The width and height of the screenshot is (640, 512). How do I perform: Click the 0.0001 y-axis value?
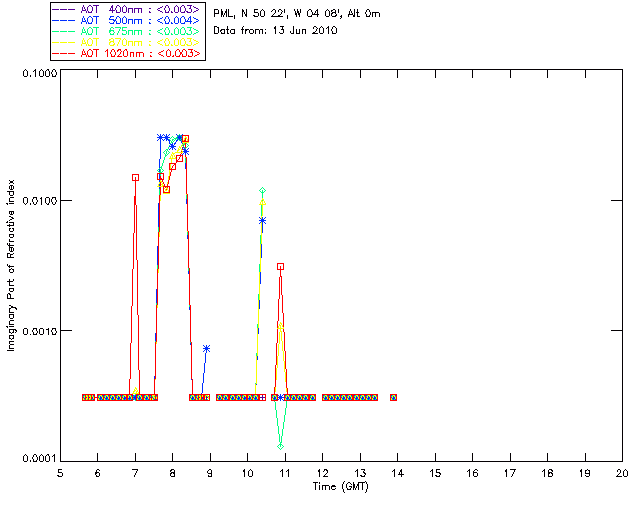click(40, 459)
